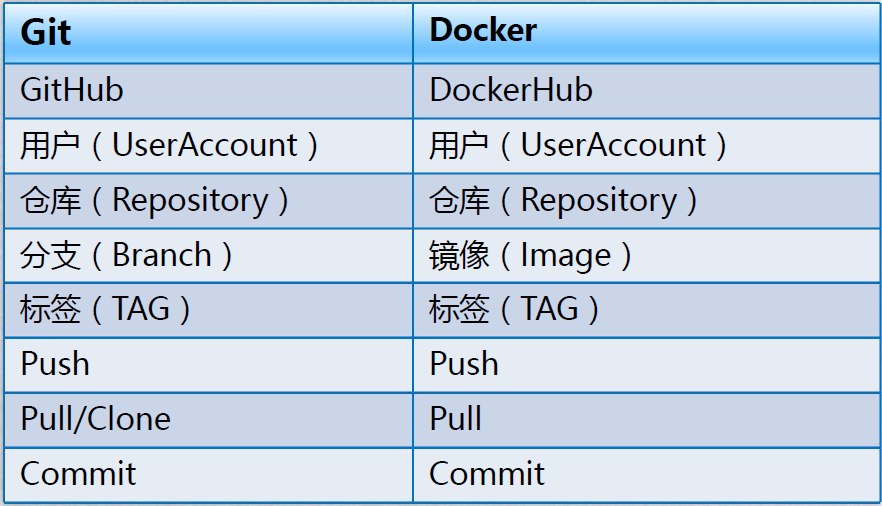
Task: Click the Image cell
Action: [530, 256]
